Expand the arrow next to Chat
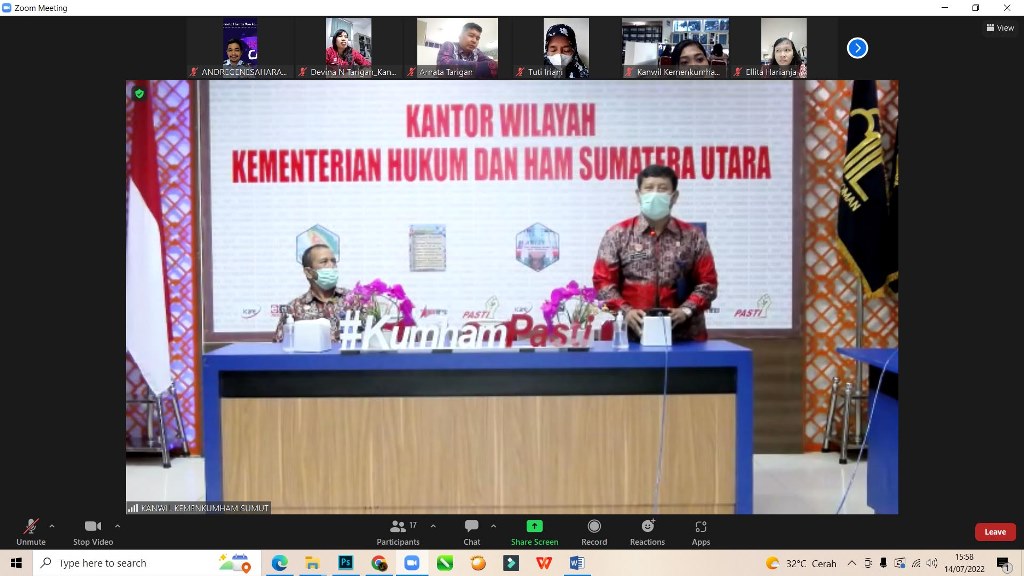The height and width of the screenshot is (576, 1024). coord(493,526)
